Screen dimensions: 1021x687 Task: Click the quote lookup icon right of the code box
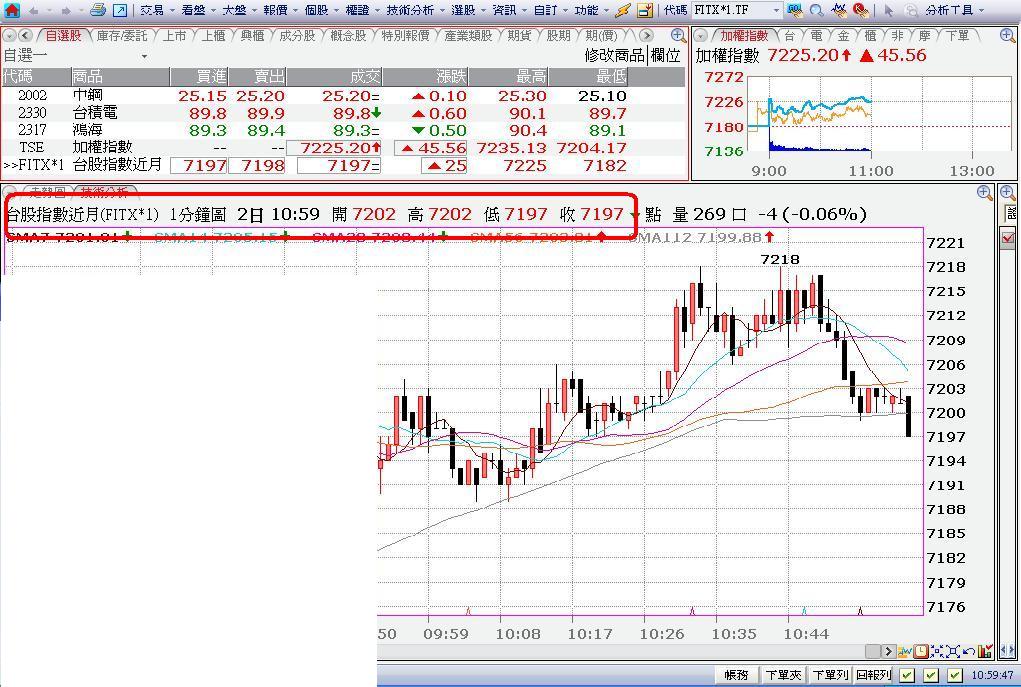click(794, 10)
